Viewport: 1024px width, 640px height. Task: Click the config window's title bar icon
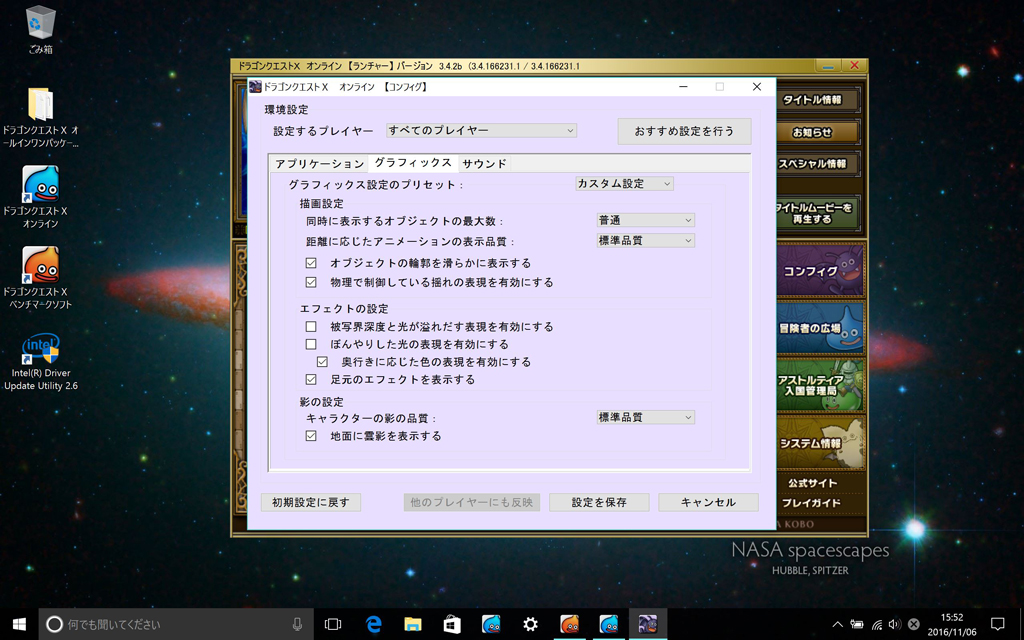tap(255, 86)
